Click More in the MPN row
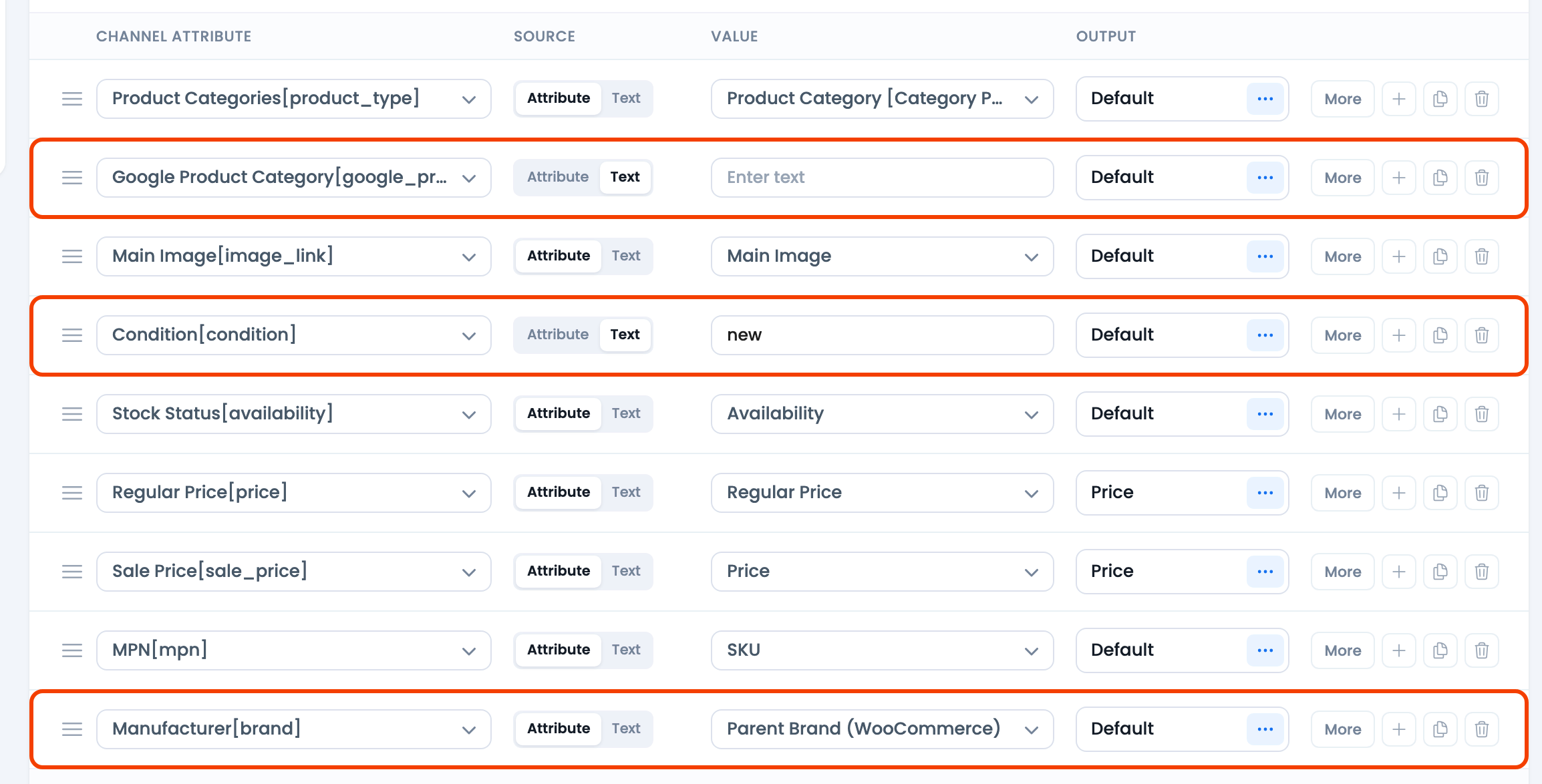This screenshot has width=1542, height=784. pos(1342,650)
